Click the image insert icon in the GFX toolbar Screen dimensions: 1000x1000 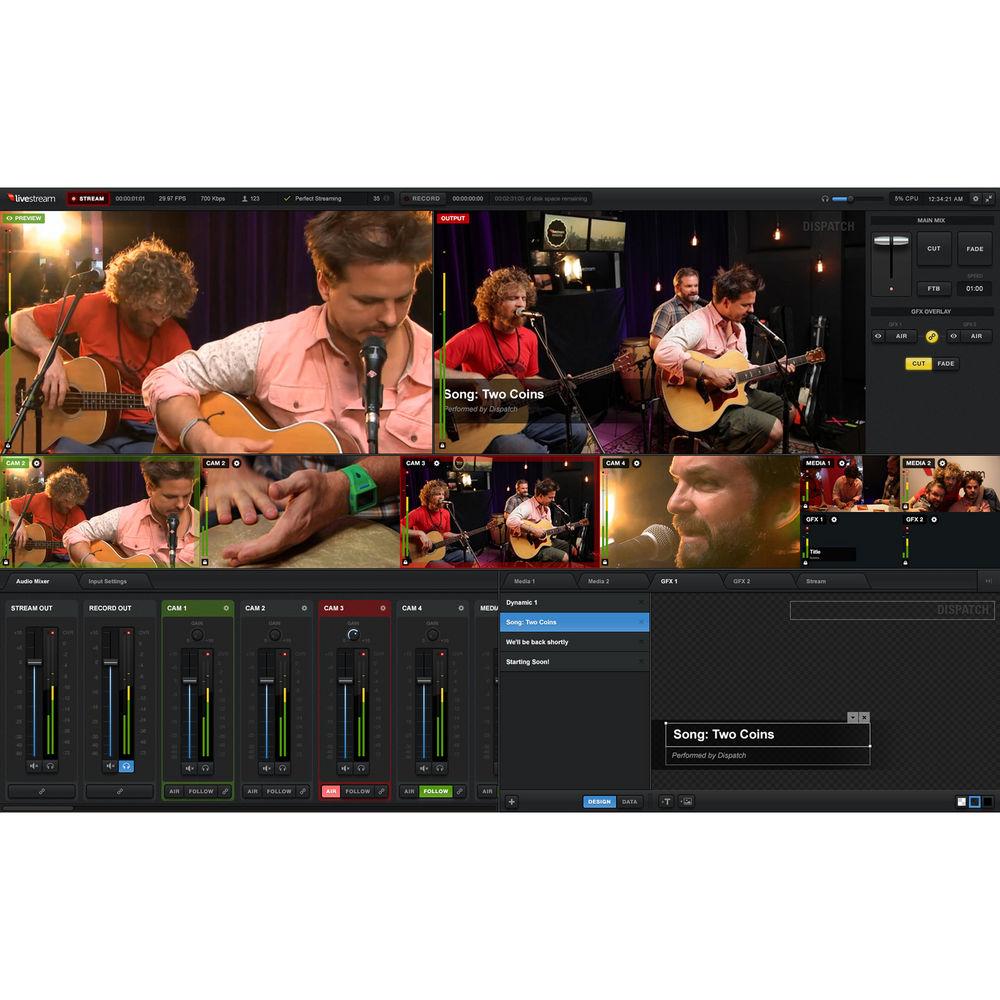point(686,801)
